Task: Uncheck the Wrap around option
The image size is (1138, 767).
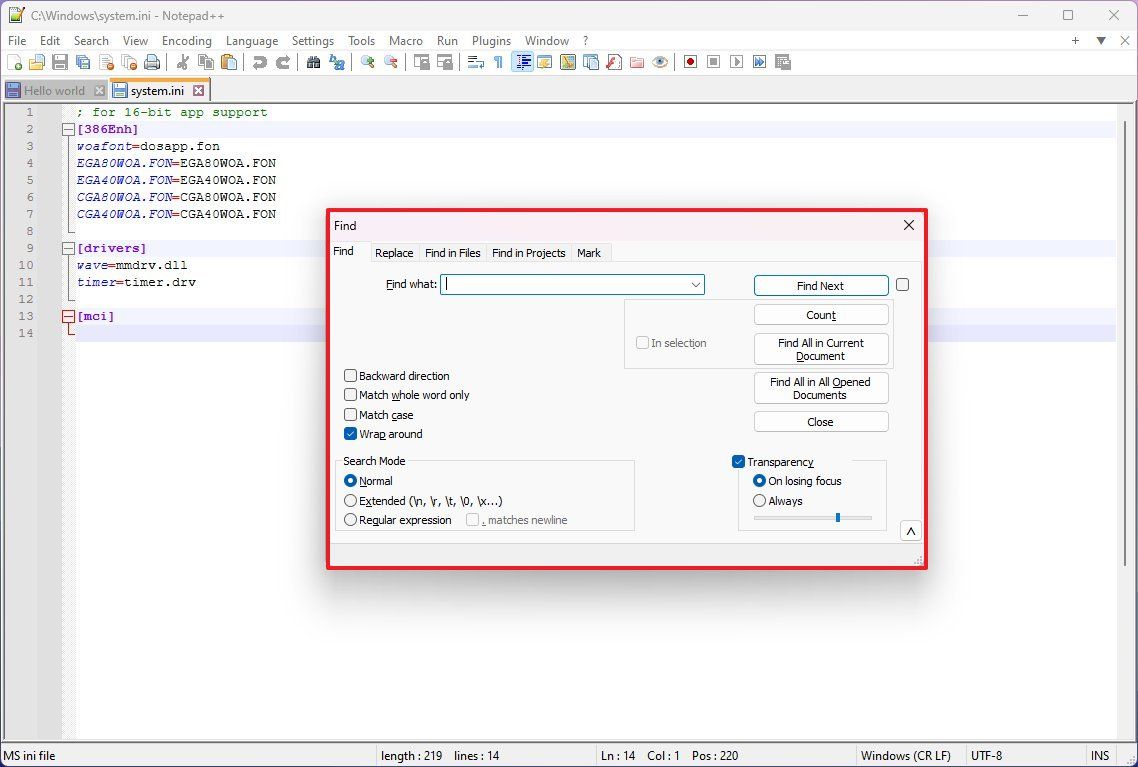Action: pos(351,434)
